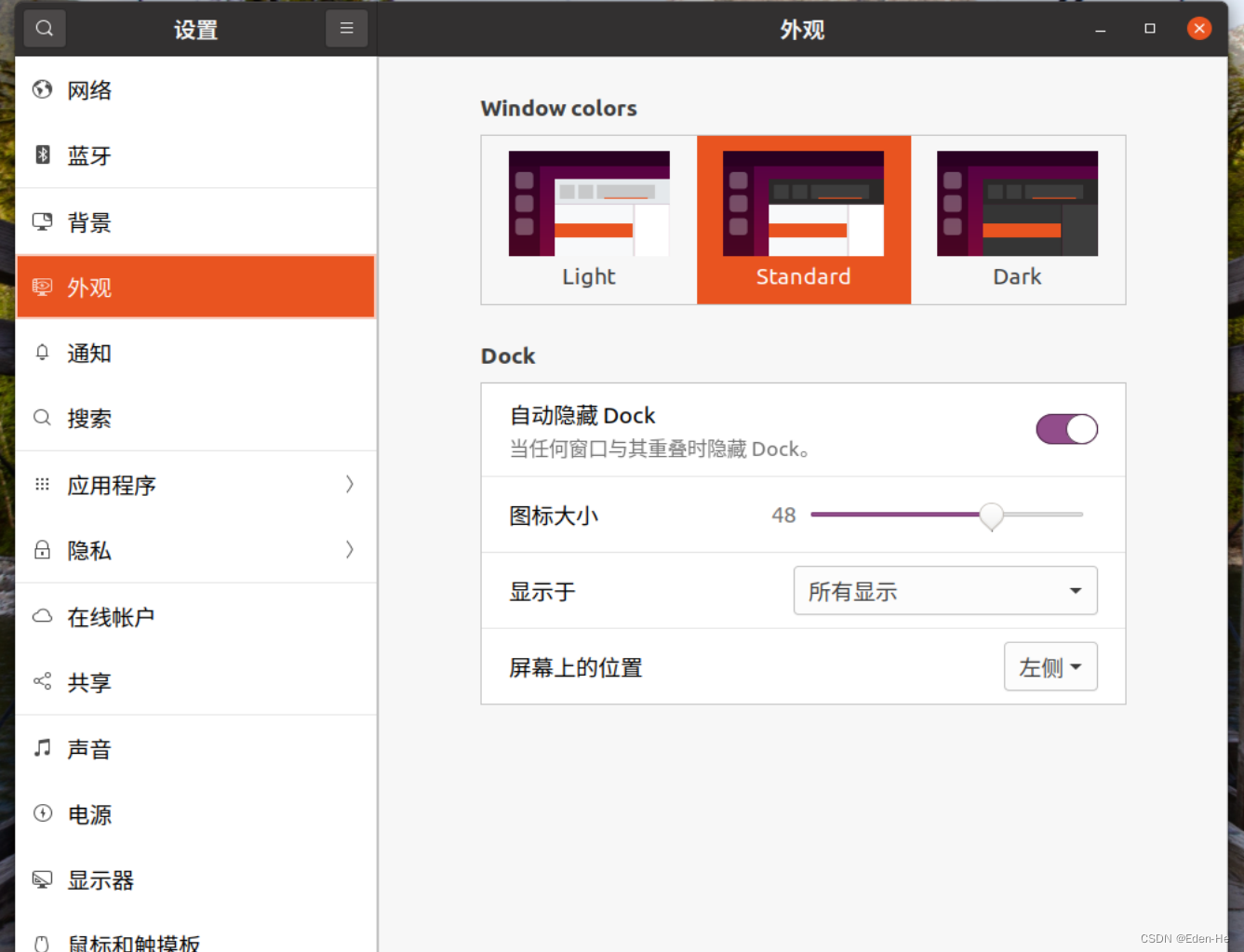Image resolution: width=1244 pixels, height=952 pixels.
Task: Click the search magnifier button top-left
Action: (44, 28)
